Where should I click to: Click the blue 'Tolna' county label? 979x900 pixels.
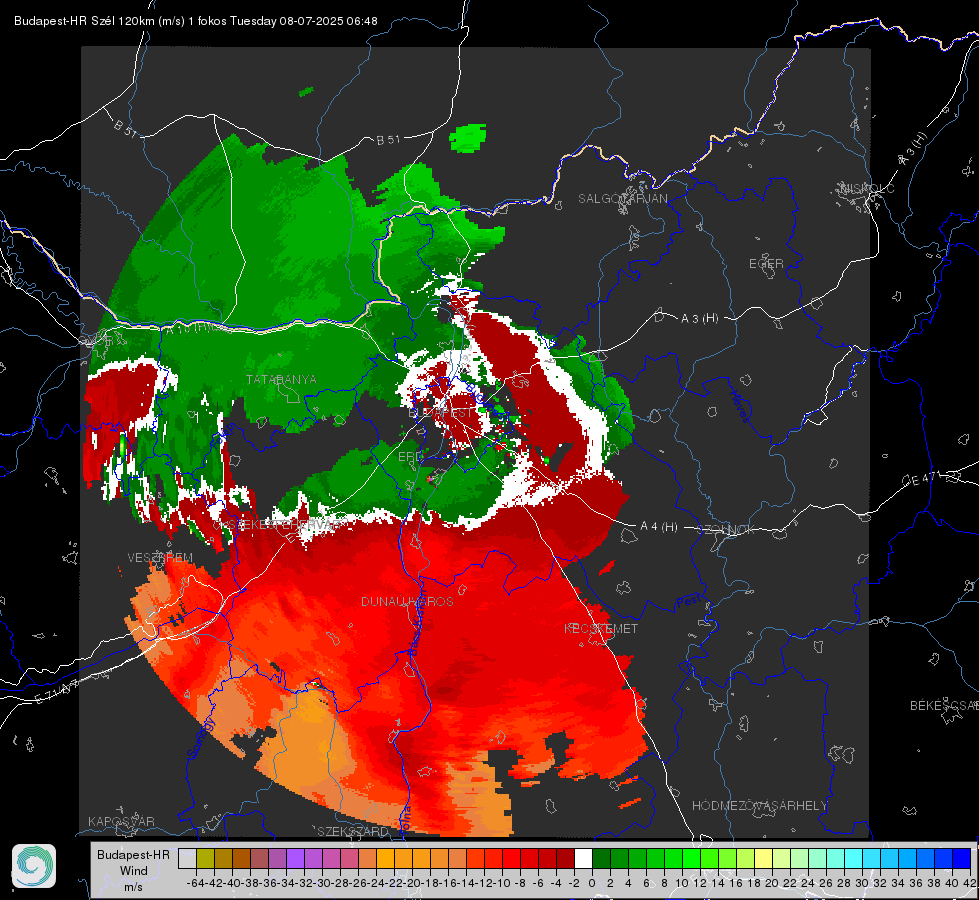[405, 819]
